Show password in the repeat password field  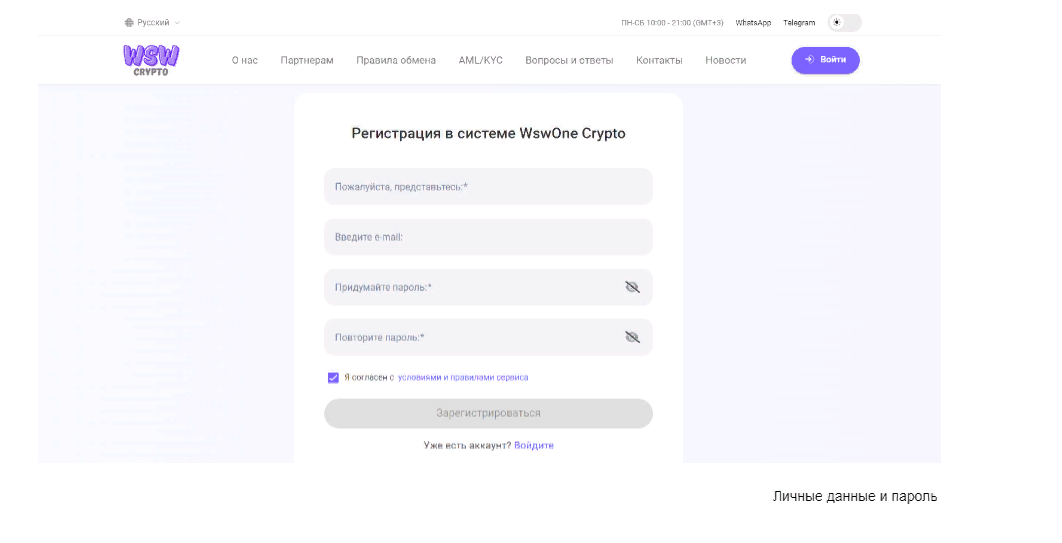click(x=632, y=337)
